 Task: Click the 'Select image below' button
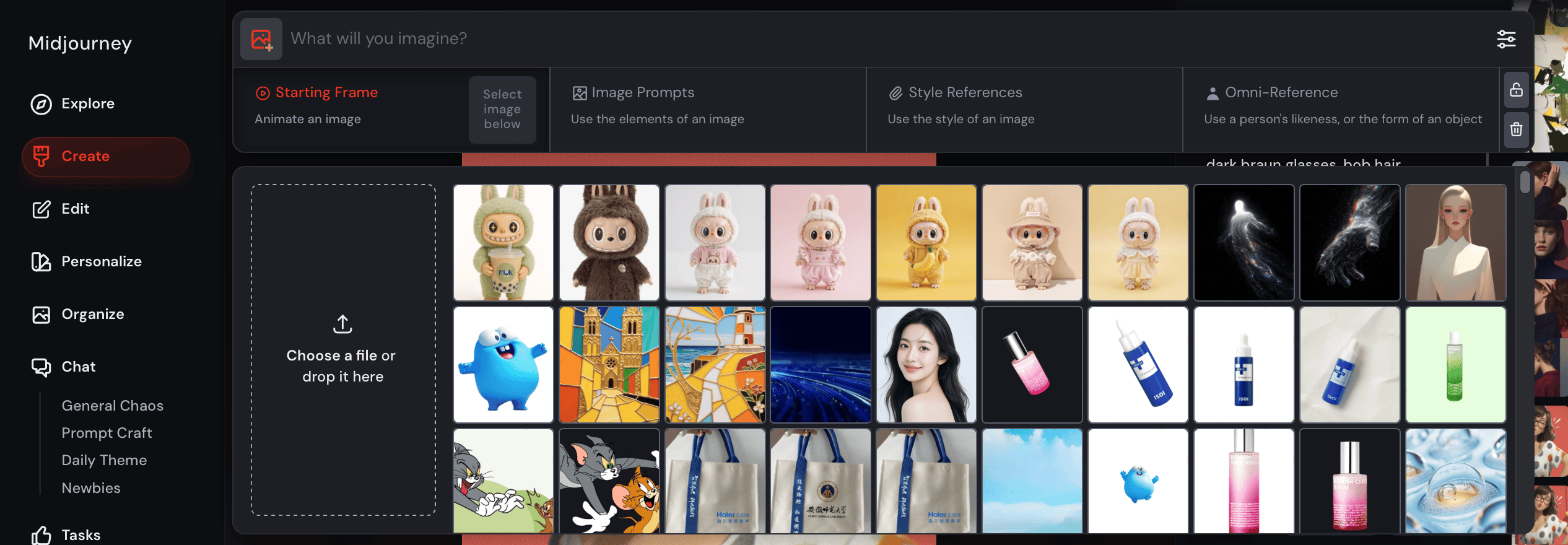(502, 110)
